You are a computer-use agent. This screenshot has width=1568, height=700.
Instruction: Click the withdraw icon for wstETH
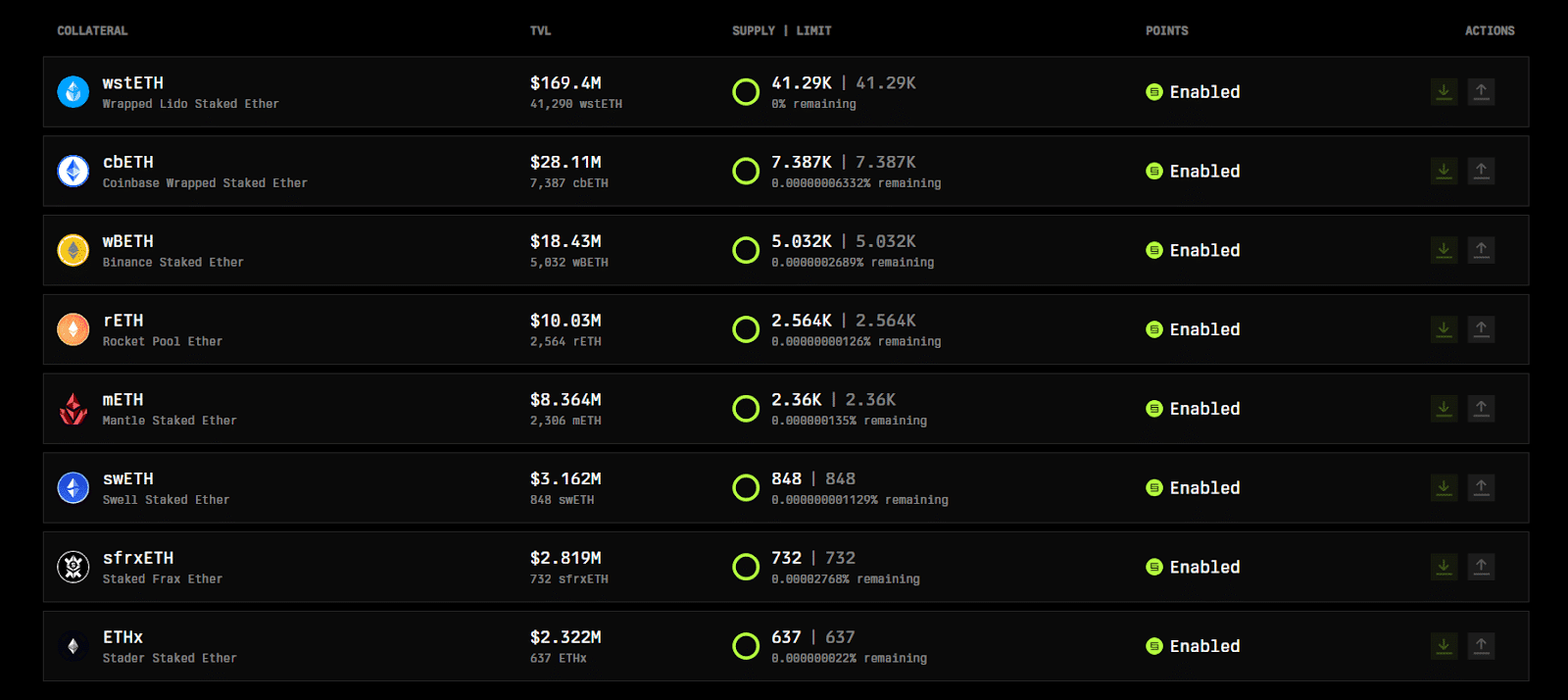(x=1481, y=92)
